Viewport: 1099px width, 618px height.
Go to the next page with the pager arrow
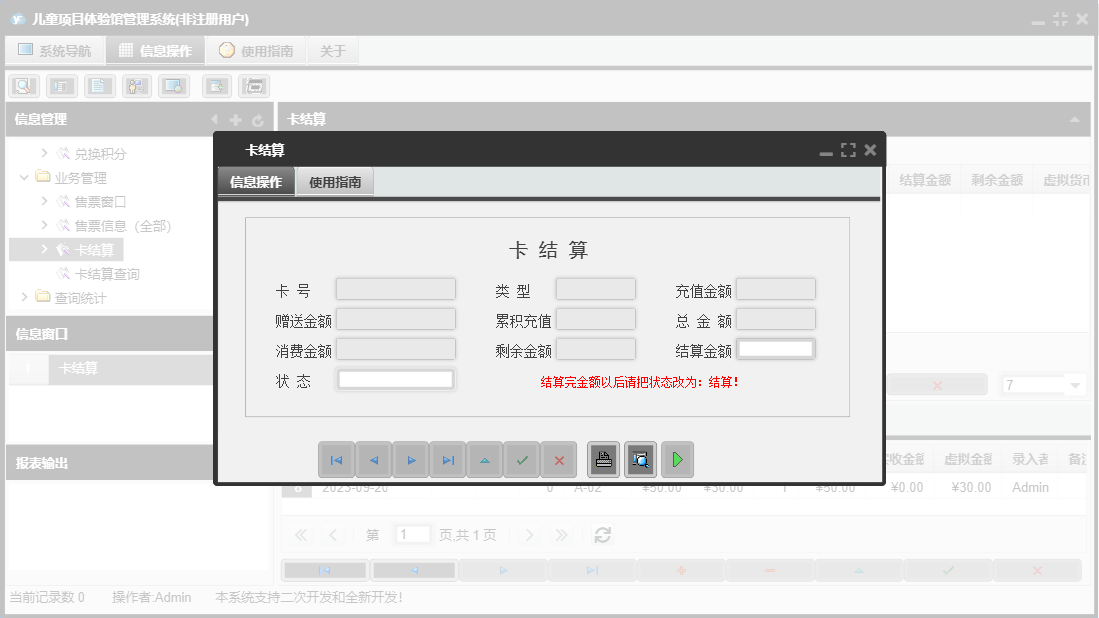pyautogui.click(x=529, y=535)
